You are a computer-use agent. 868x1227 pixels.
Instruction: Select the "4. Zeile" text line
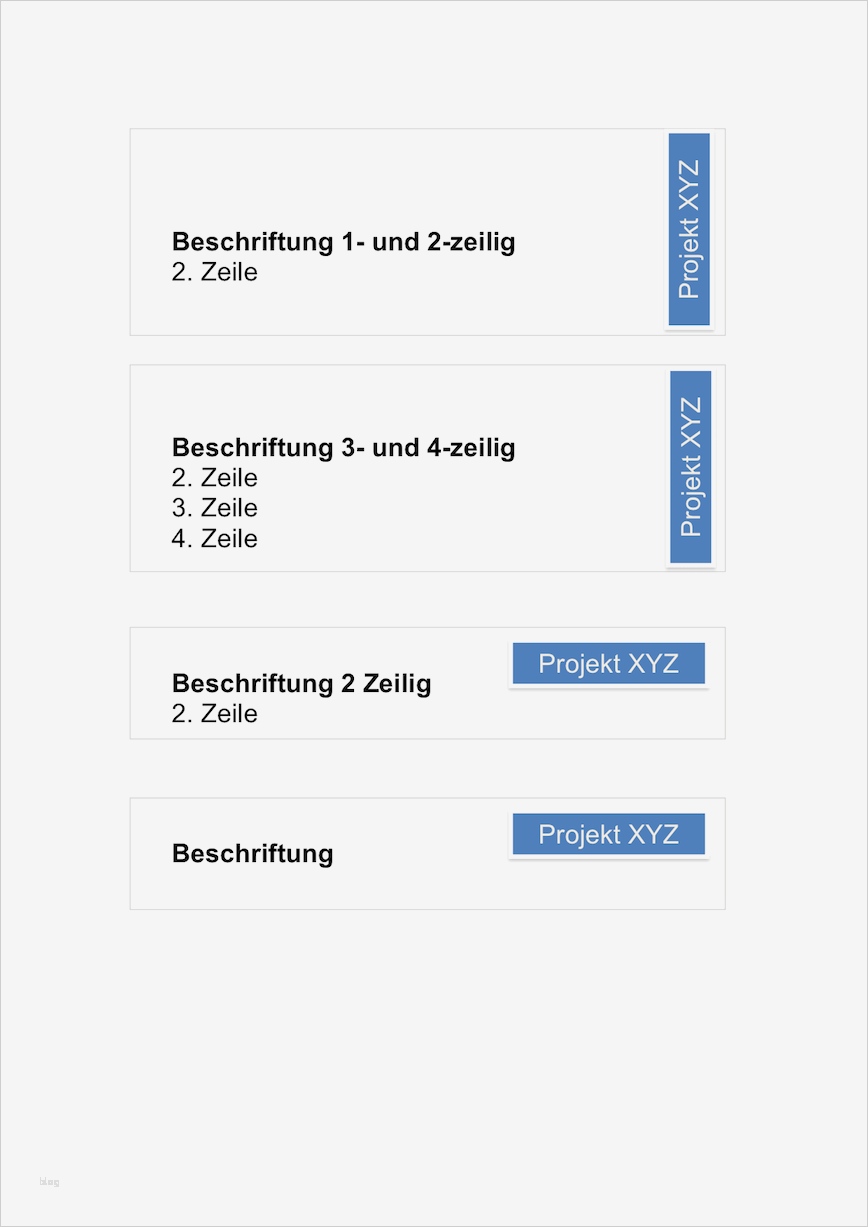215,539
